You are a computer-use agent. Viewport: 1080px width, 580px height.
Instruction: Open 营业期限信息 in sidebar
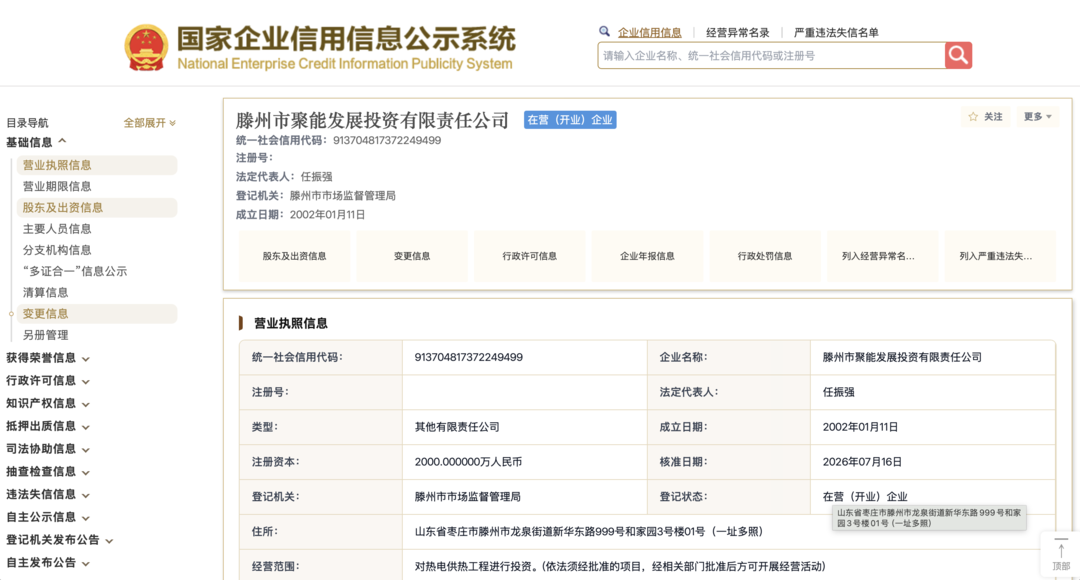click(x=57, y=187)
